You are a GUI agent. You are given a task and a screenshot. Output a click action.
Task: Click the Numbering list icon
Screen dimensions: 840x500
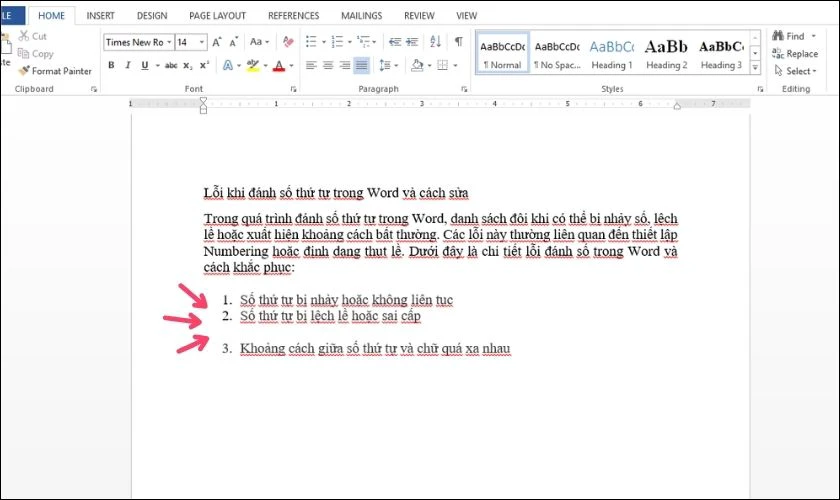tap(337, 42)
